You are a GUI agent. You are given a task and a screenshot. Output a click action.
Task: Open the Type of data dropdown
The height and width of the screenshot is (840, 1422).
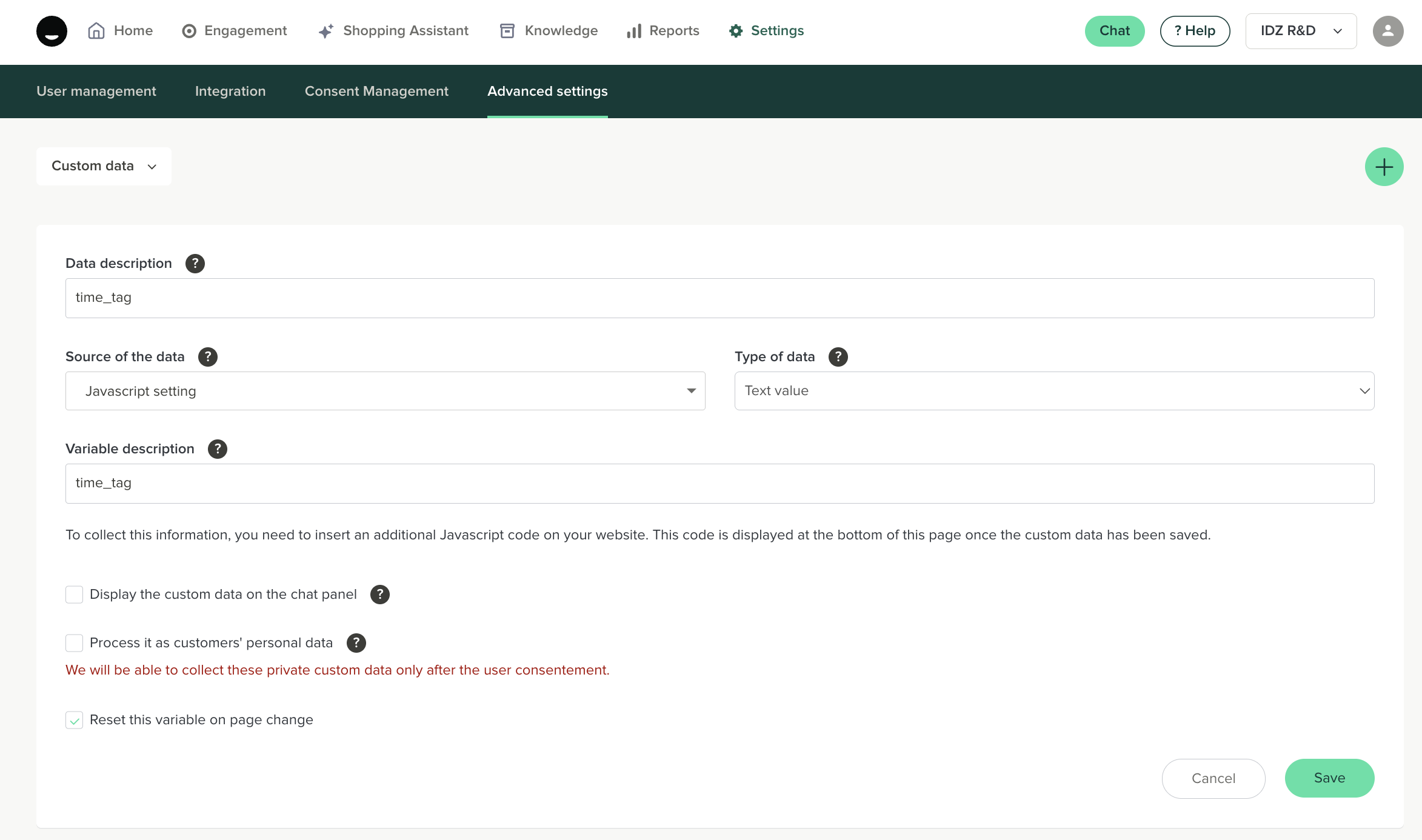(1053, 391)
